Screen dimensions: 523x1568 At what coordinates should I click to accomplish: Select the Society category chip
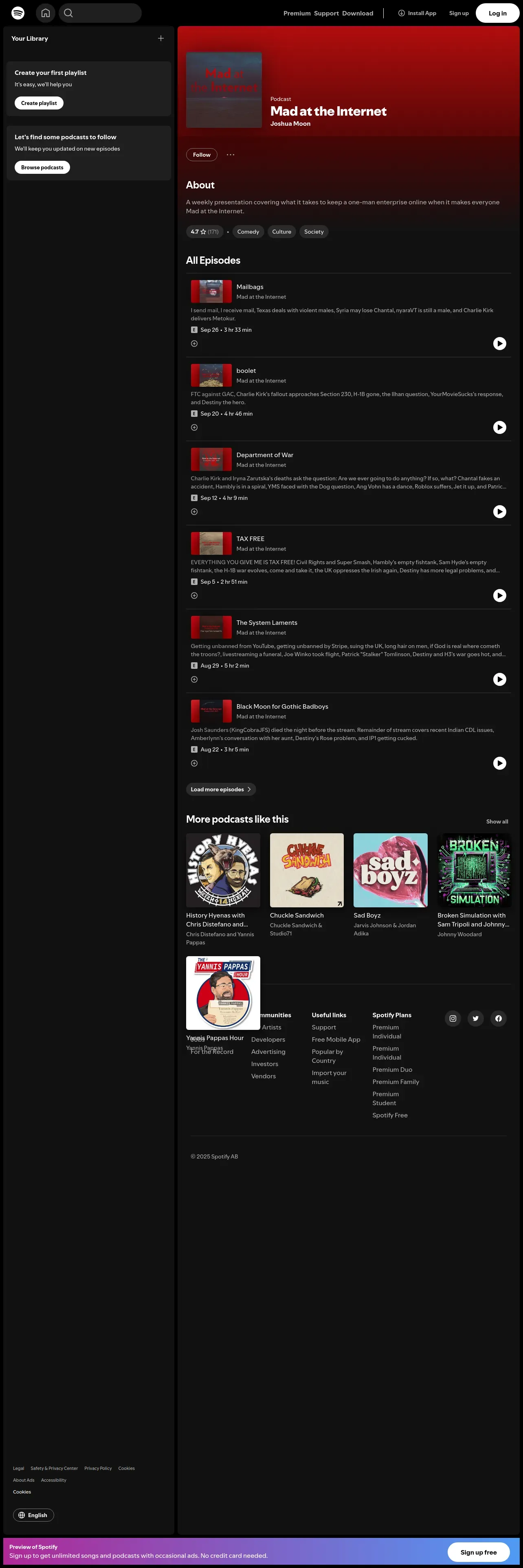click(314, 231)
